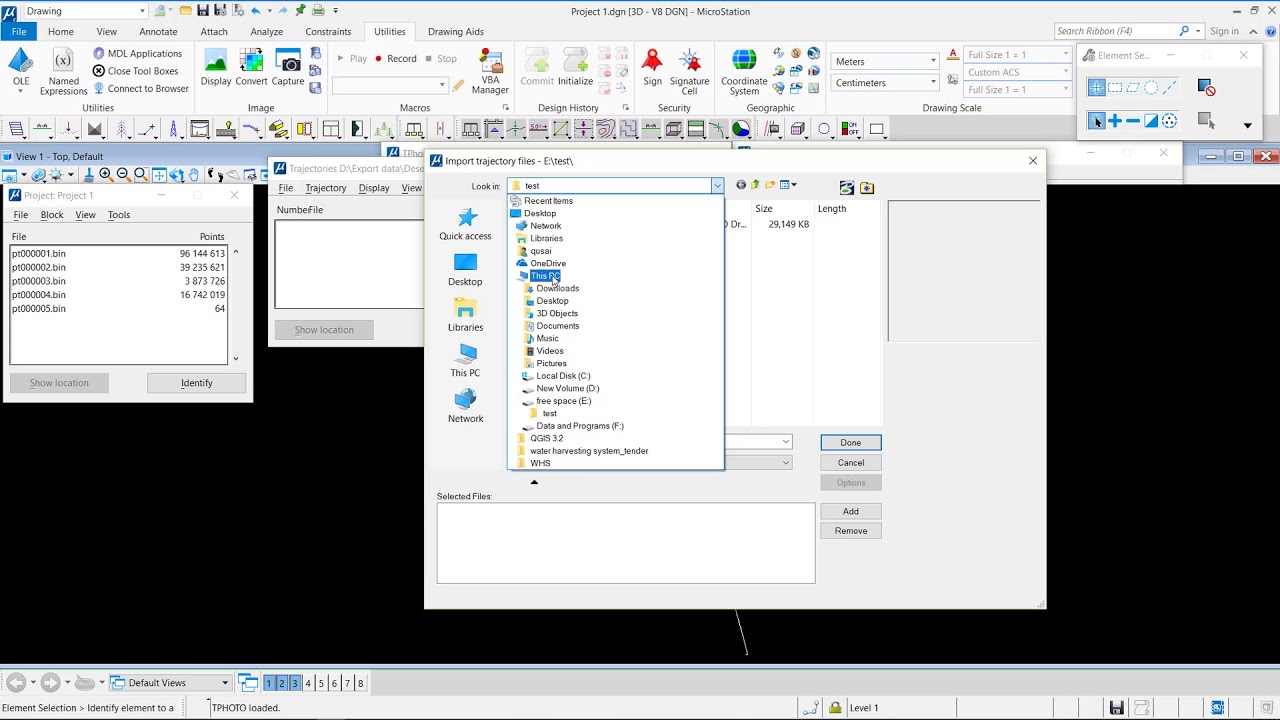Choose the Add (plus) selection mode
Screen dimensions: 1280x720
(x=1115, y=121)
